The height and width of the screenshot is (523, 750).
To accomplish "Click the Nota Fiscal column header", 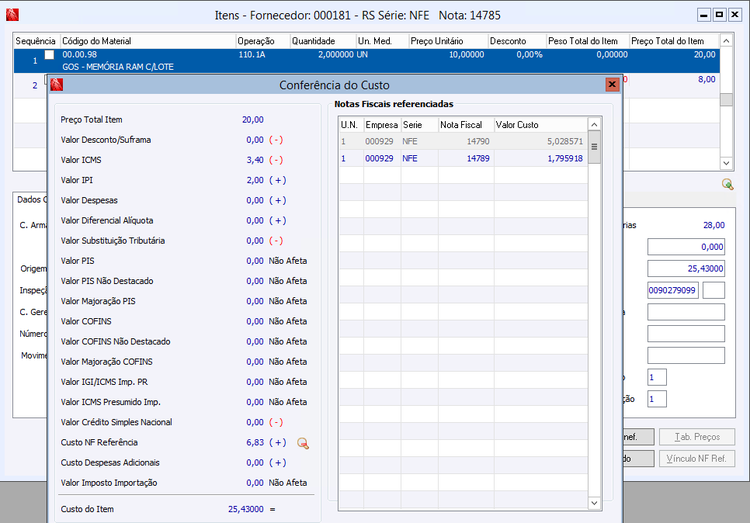I will pyautogui.click(x=466, y=125).
